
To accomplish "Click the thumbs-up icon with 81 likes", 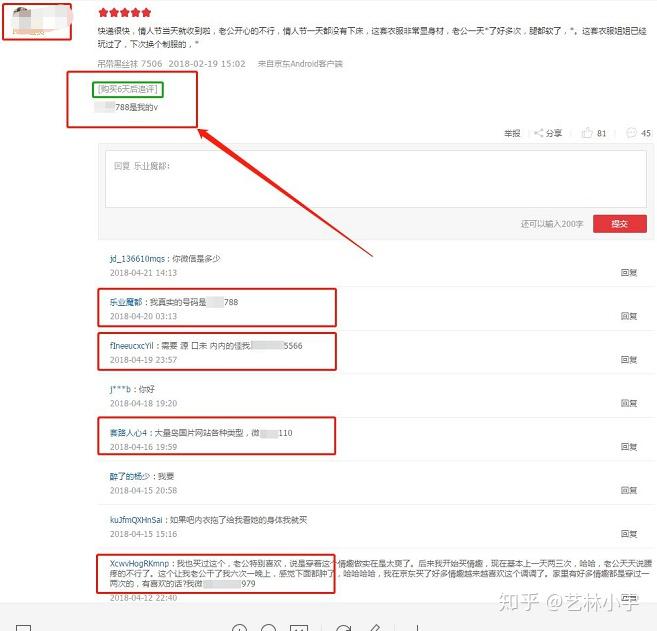I will 587,133.
